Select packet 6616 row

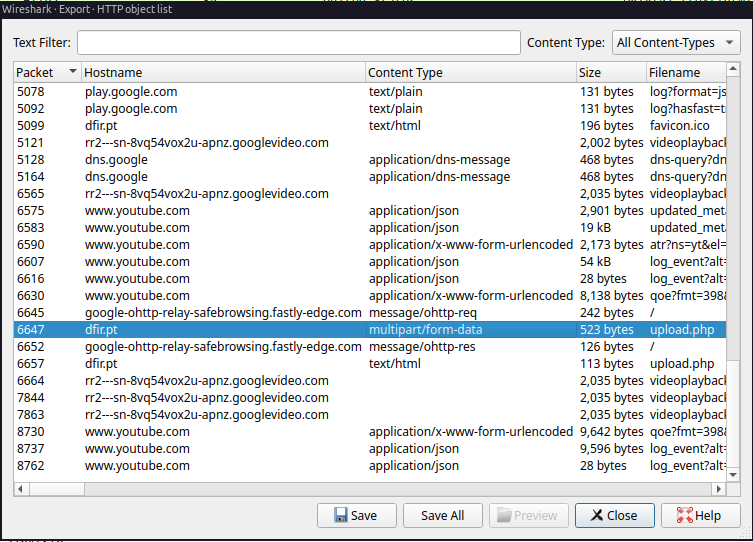point(370,279)
